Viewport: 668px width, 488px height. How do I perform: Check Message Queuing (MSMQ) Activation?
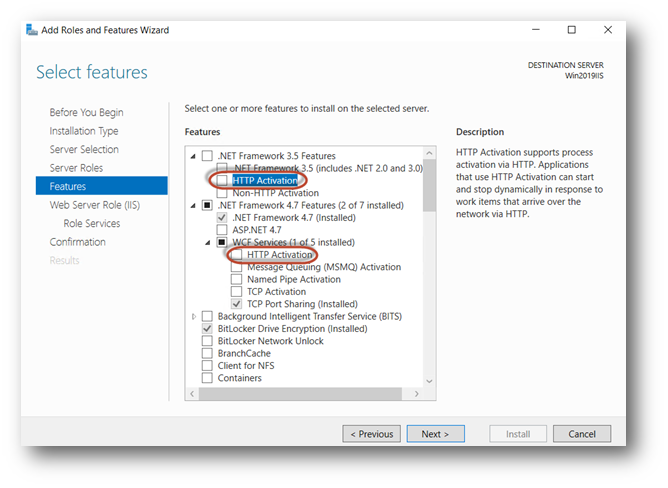[237, 267]
